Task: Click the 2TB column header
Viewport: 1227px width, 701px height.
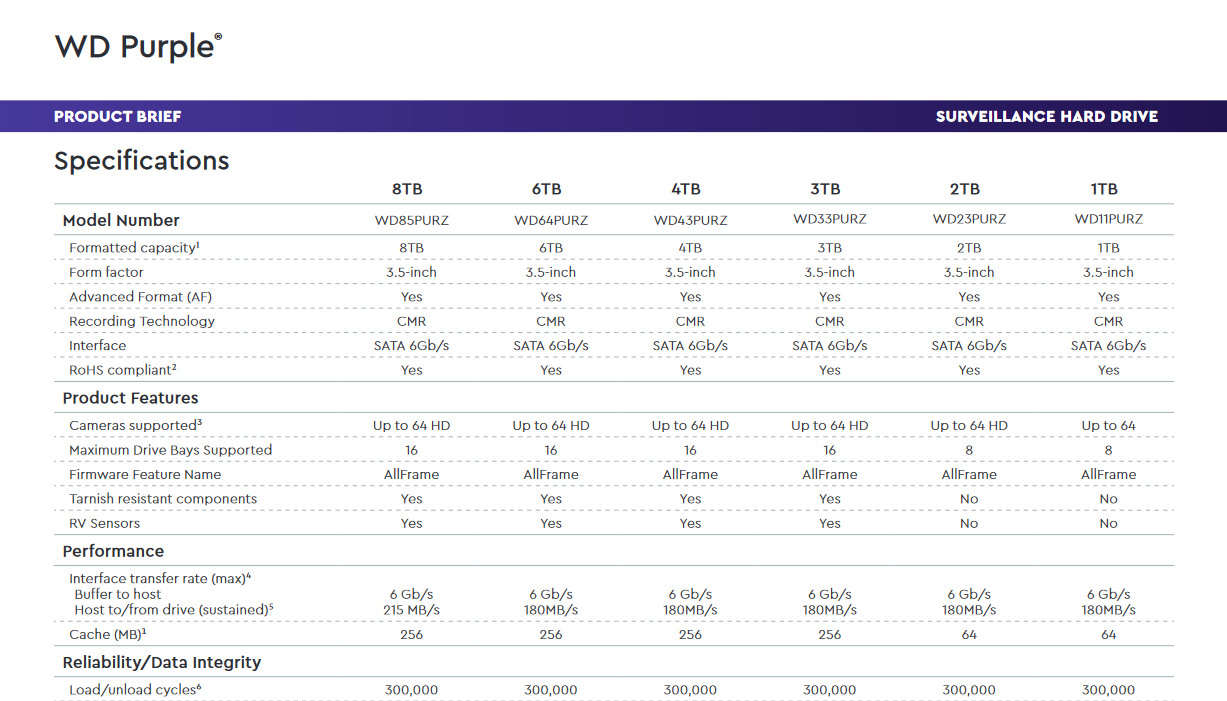Action: [965, 189]
